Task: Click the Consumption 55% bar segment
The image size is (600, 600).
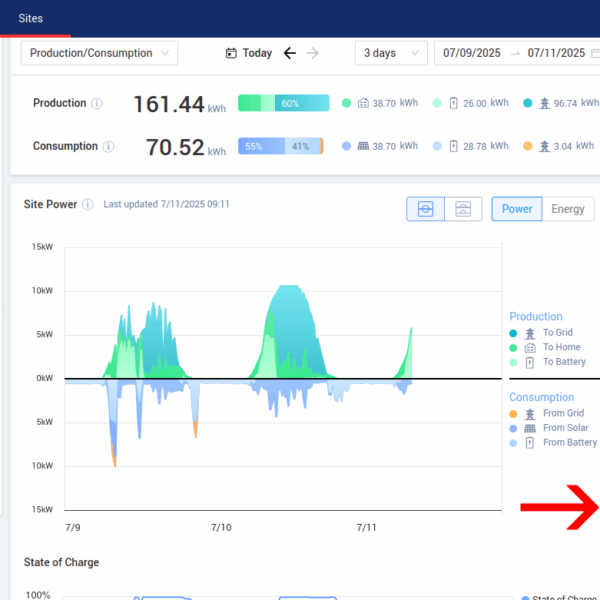Action: tap(261, 146)
